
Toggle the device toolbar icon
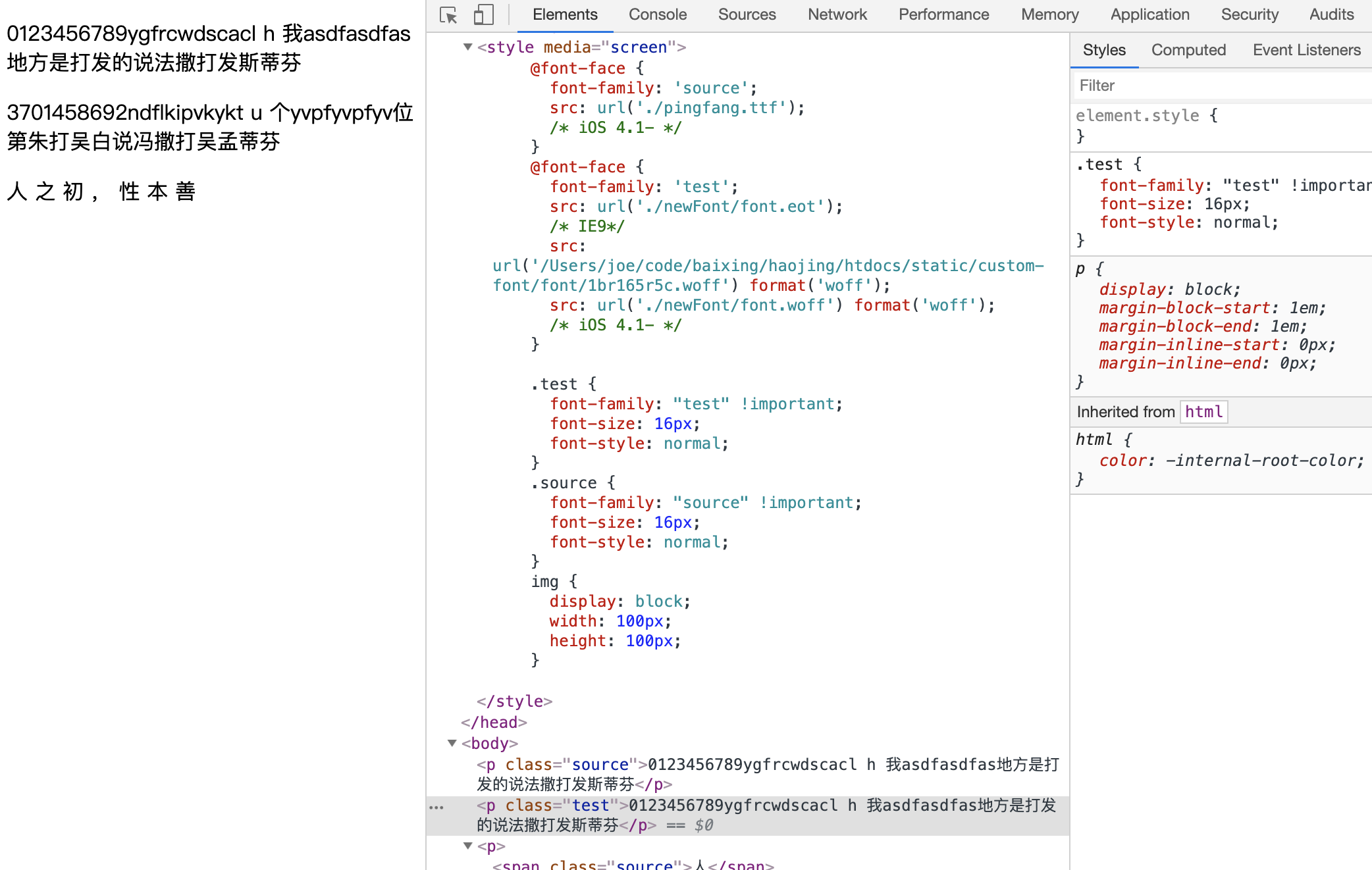483,15
